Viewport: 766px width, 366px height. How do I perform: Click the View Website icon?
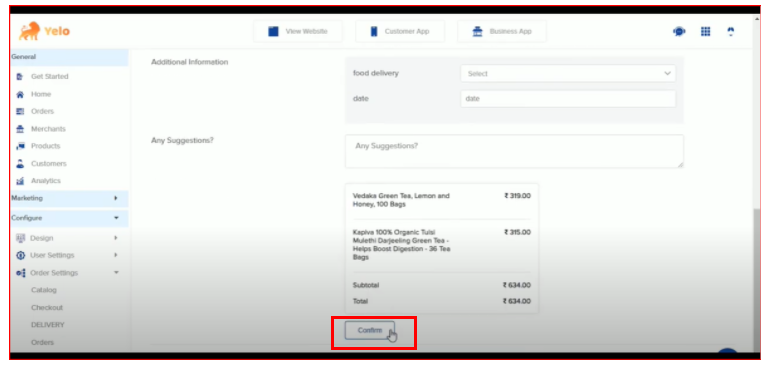click(273, 31)
